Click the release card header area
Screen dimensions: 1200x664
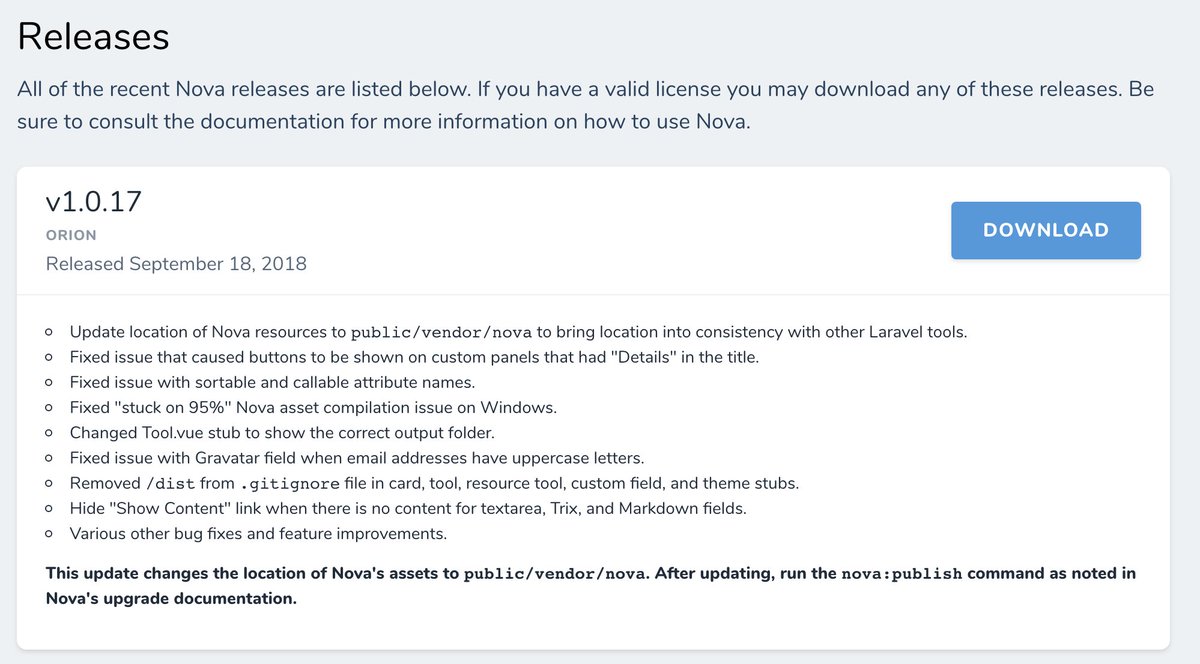600,230
